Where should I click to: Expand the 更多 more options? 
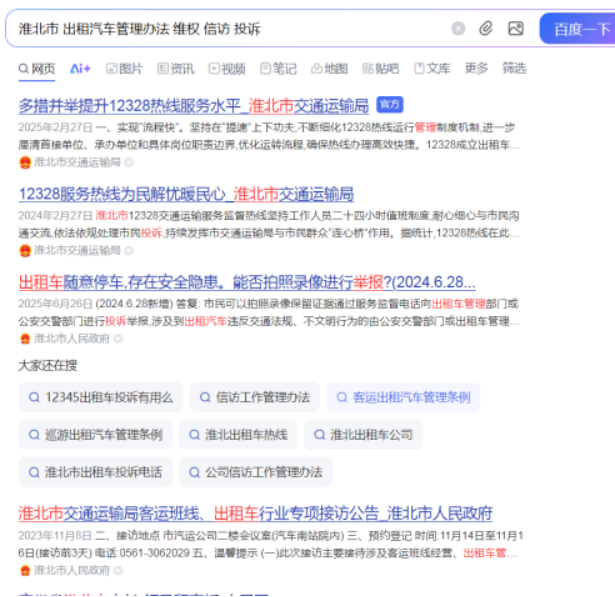(476, 68)
